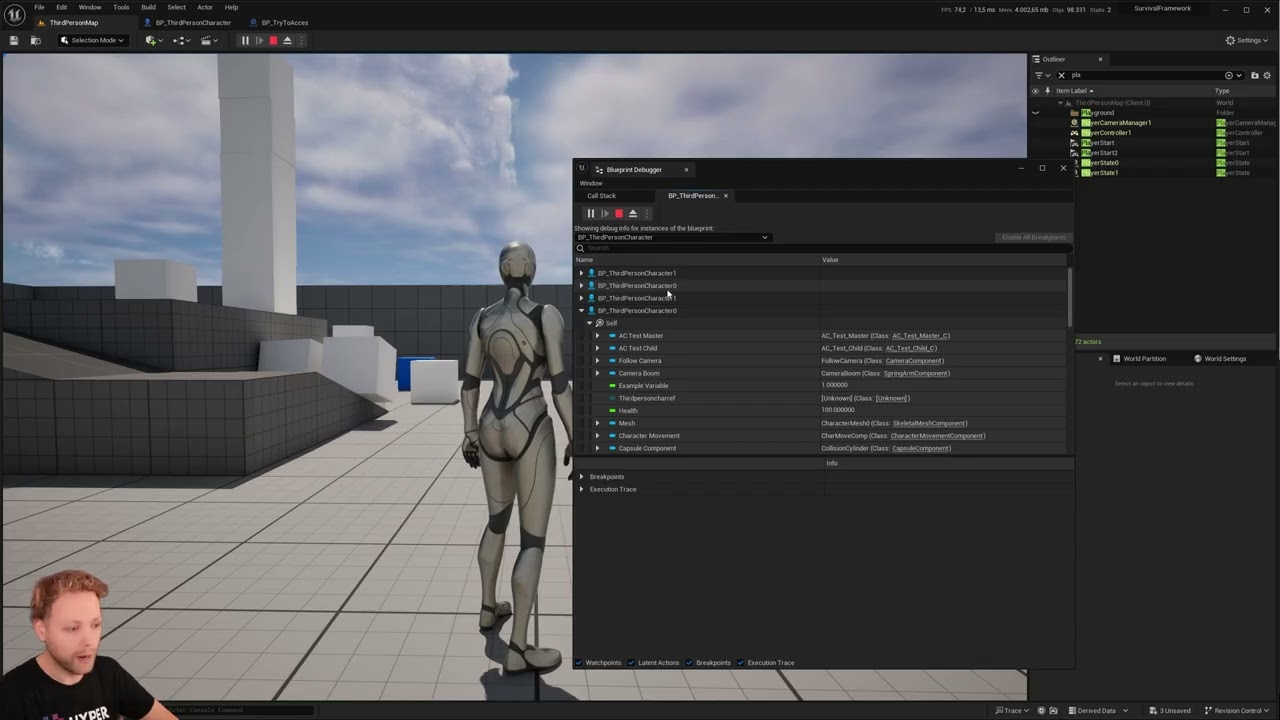Expand the AC Test Child variable
1280x720 pixels.
click(x=597, y=348)
